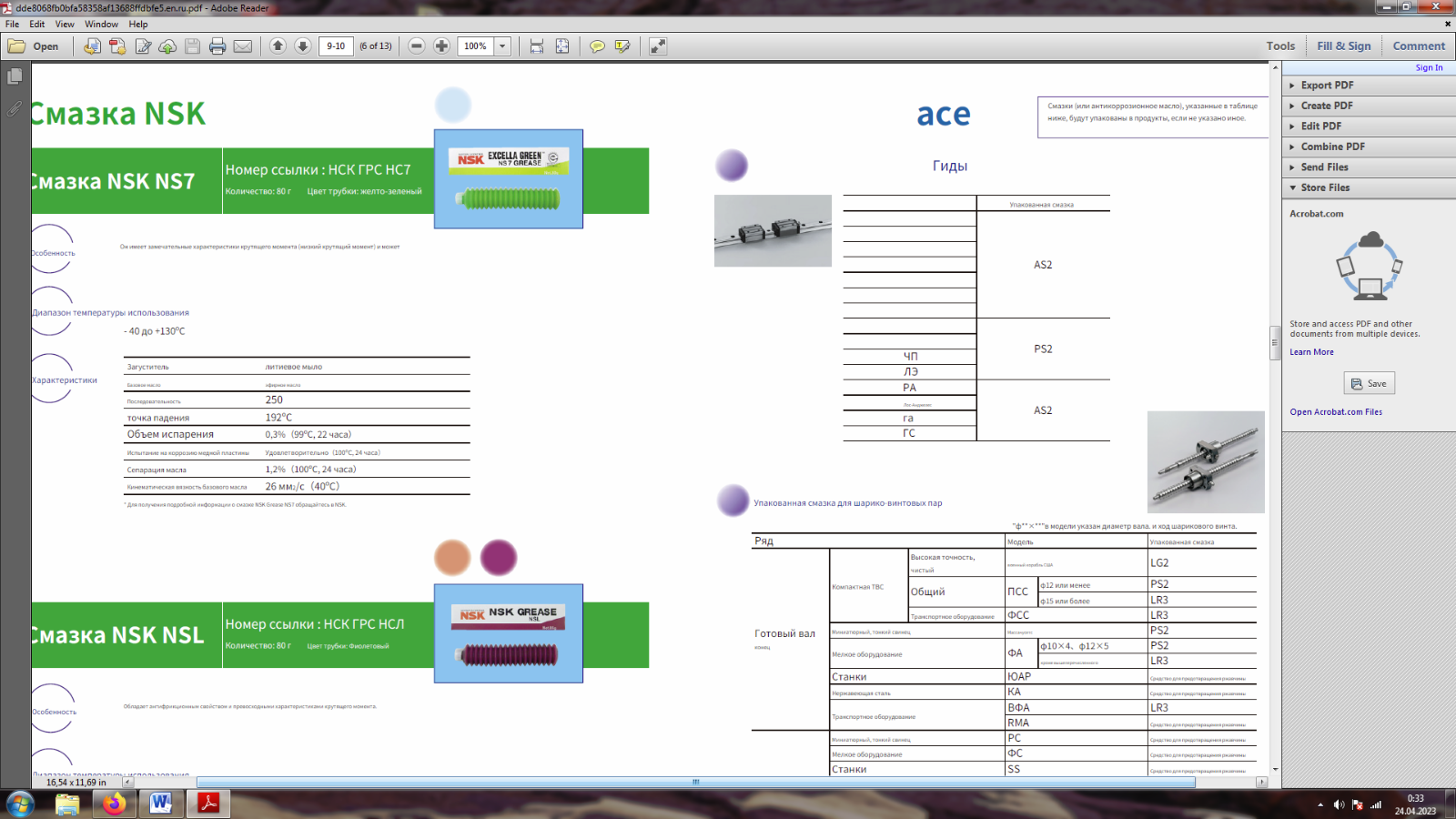This screenshot has width=1456, height=819.
Task: Click the convert file to PDF icon
Action: [x=92, y=46]
